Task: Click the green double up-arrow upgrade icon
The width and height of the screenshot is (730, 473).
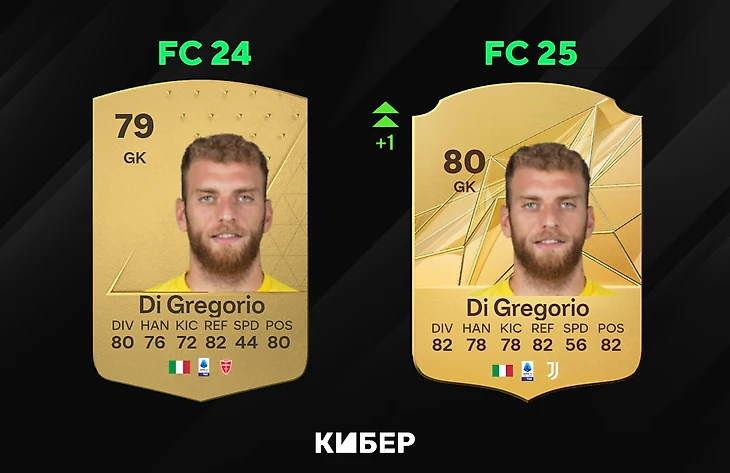Action: point(385,115)
